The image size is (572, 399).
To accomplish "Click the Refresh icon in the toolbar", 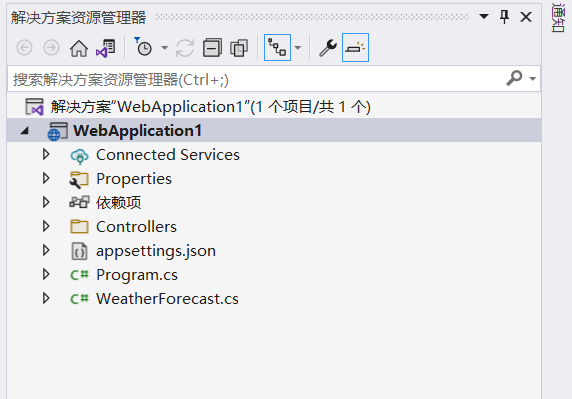I will [185, 48].
